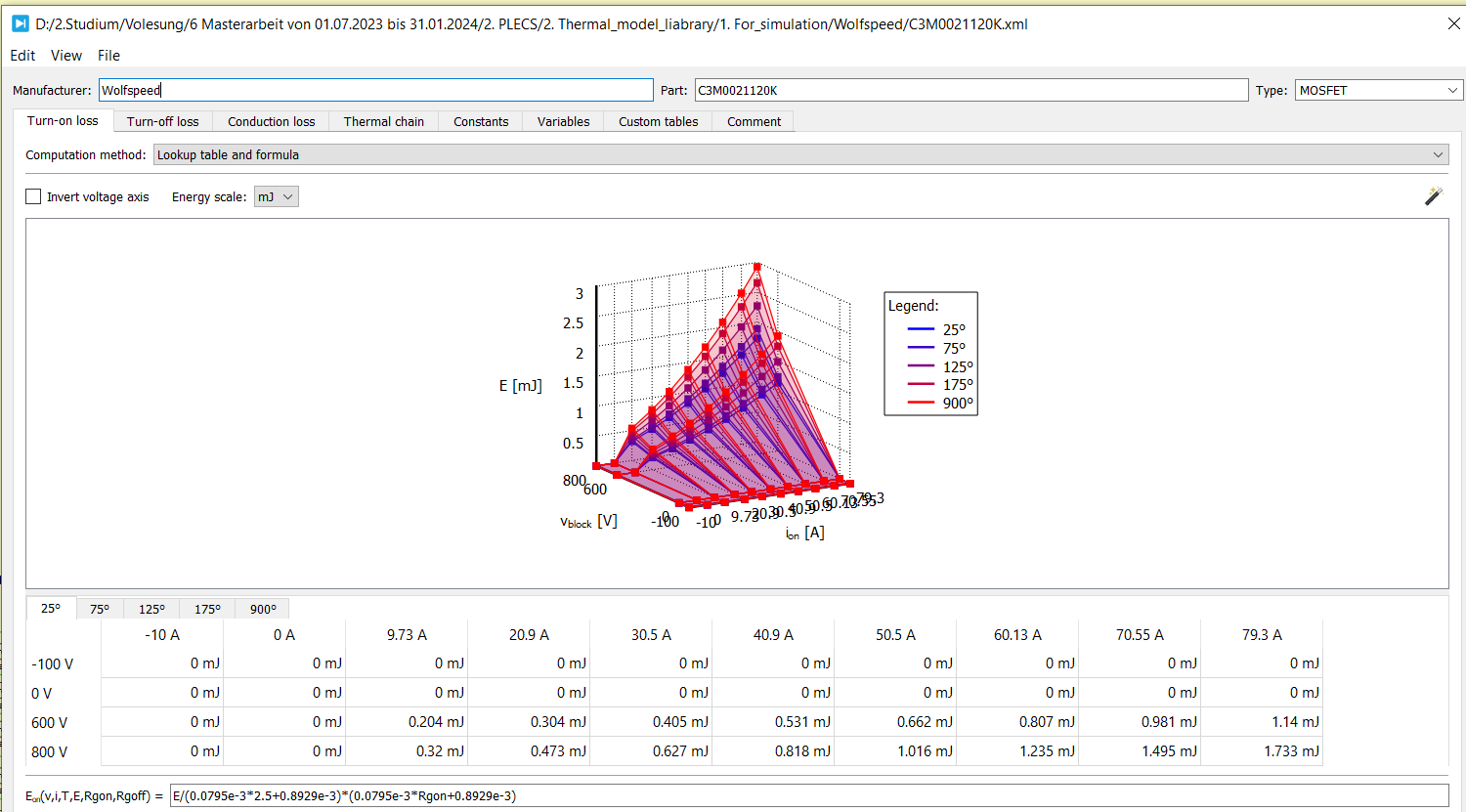This screenshot has width=1466, height=812.
Task: Select the 0.627 mJ table cell
Action: [x=651, y=751]
